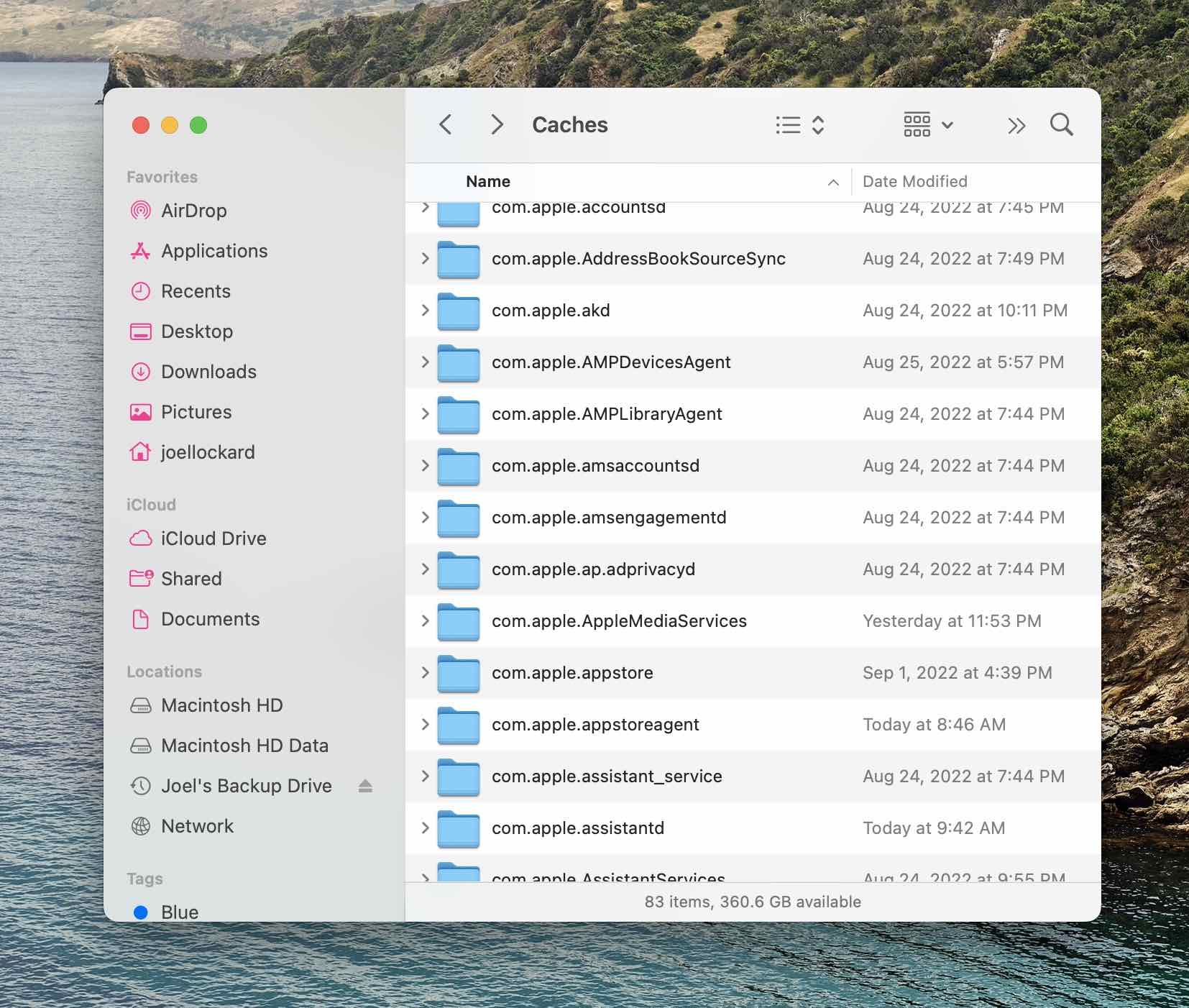Open the search magnifier icon
Image resolution: width=1189 pixels, height=1008 pixels.
click(x=1062, y=124)
